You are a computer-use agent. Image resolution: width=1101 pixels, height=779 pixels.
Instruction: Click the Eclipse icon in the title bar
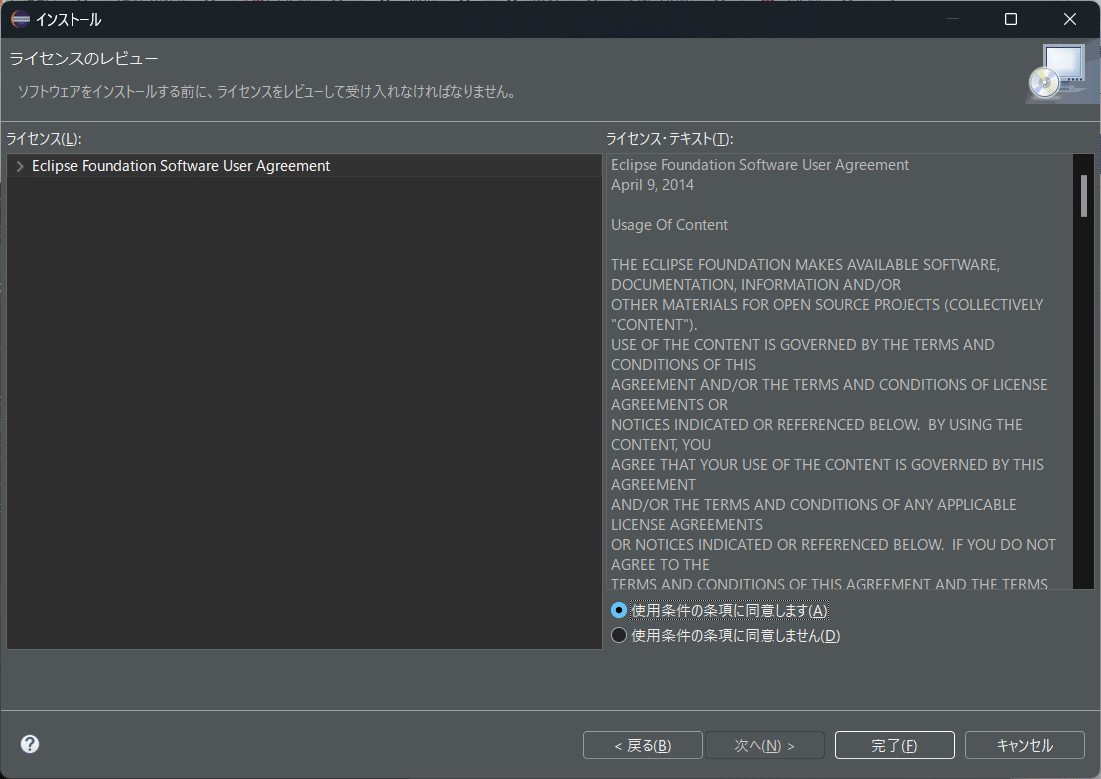coord(20,19)
